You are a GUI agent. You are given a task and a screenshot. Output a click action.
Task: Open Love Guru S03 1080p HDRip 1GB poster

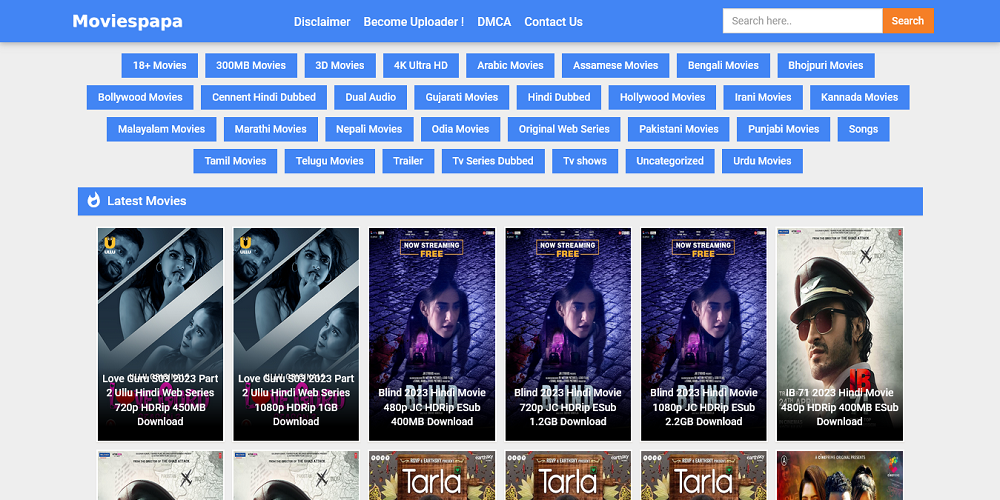(x=296, y=334)
